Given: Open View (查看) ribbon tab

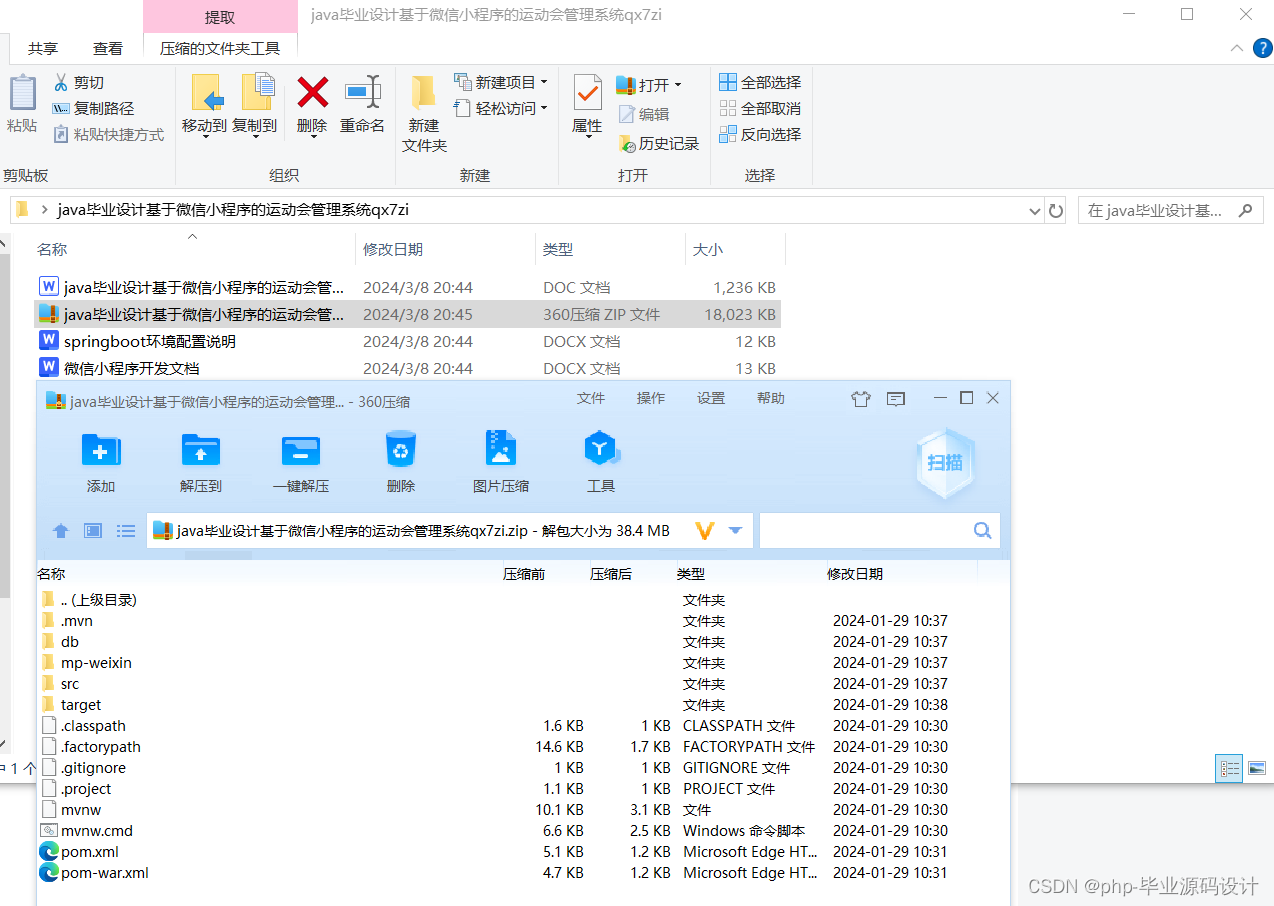Looking at the screenshot, I should point(108,48).
